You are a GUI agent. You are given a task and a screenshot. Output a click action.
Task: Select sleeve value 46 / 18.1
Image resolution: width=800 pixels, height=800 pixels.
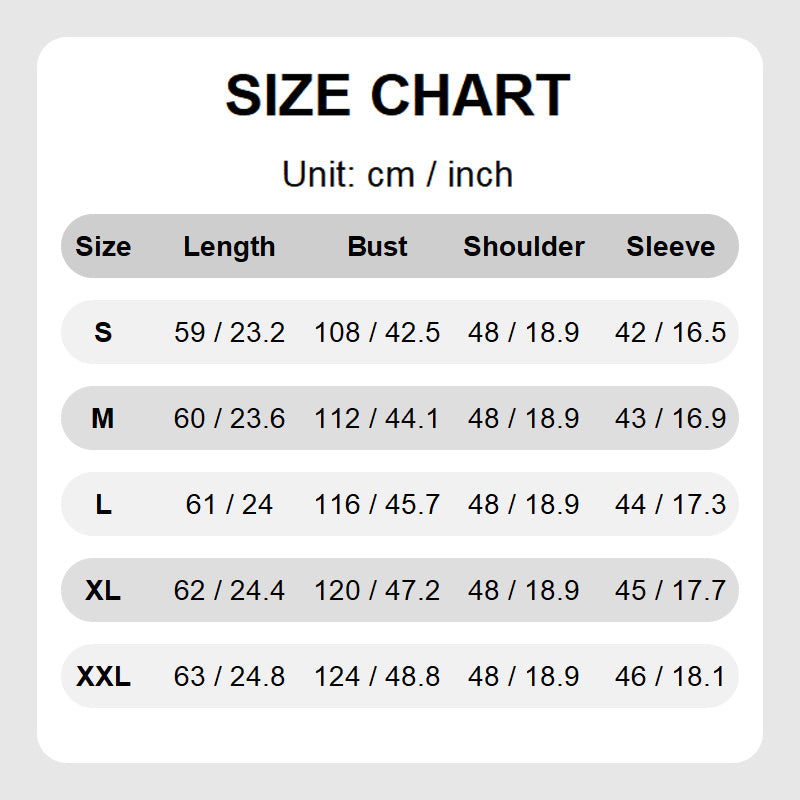tap(670, 677)
